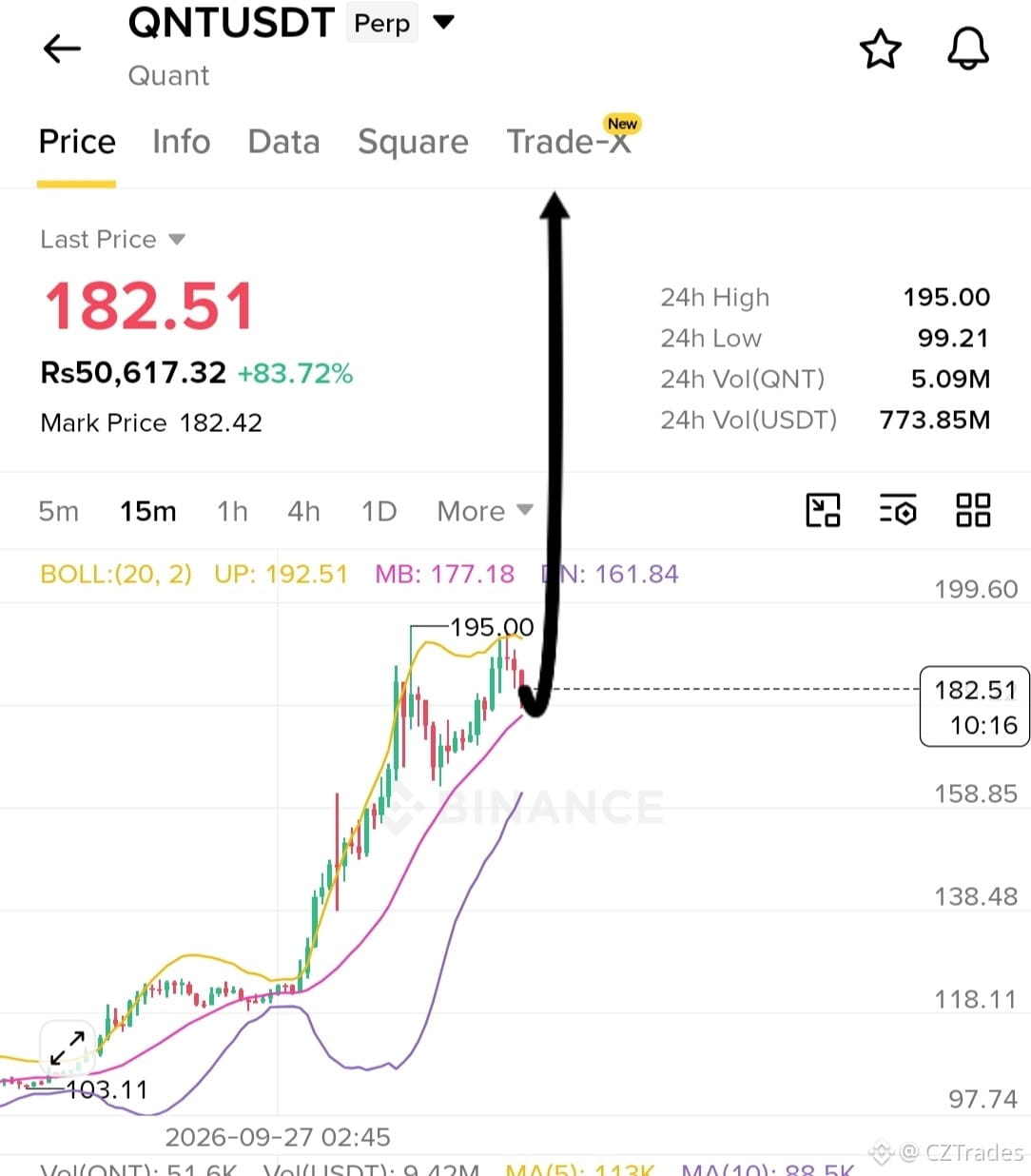
Task: Open price alert bell icon
Action: 968,49
